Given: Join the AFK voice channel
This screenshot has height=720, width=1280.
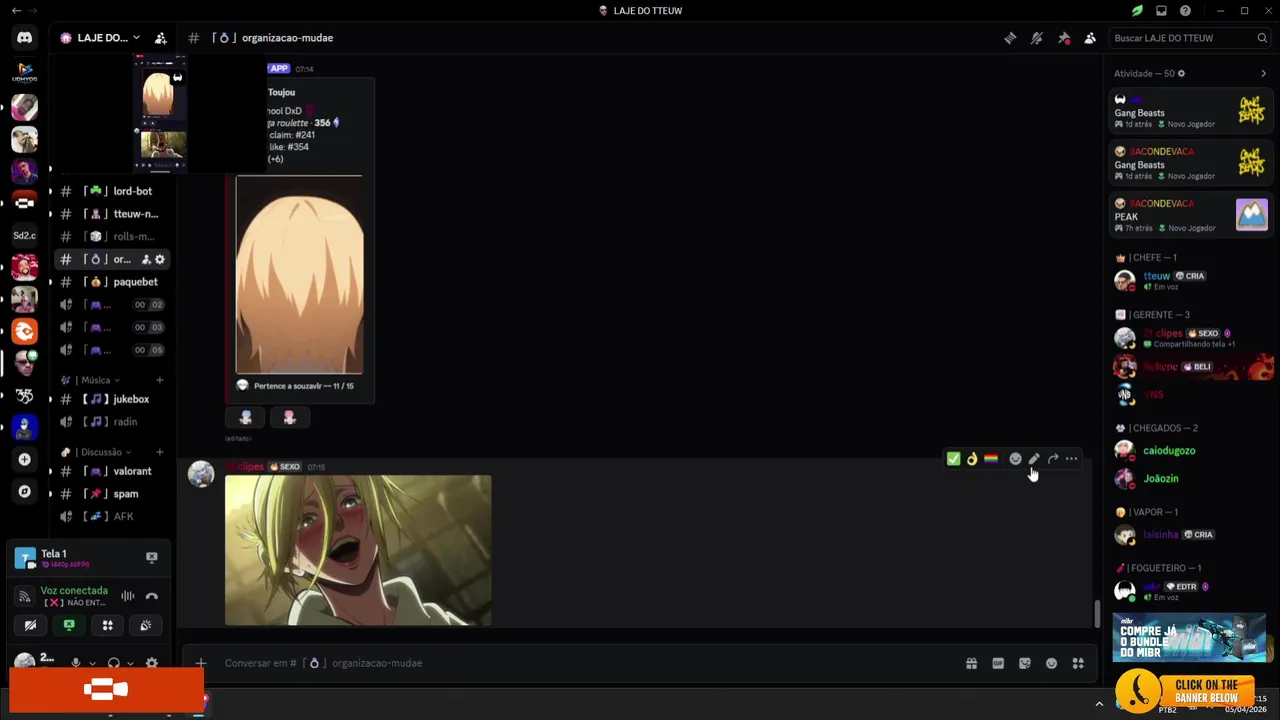Looking at the screenshot, I should coord(110,517).
